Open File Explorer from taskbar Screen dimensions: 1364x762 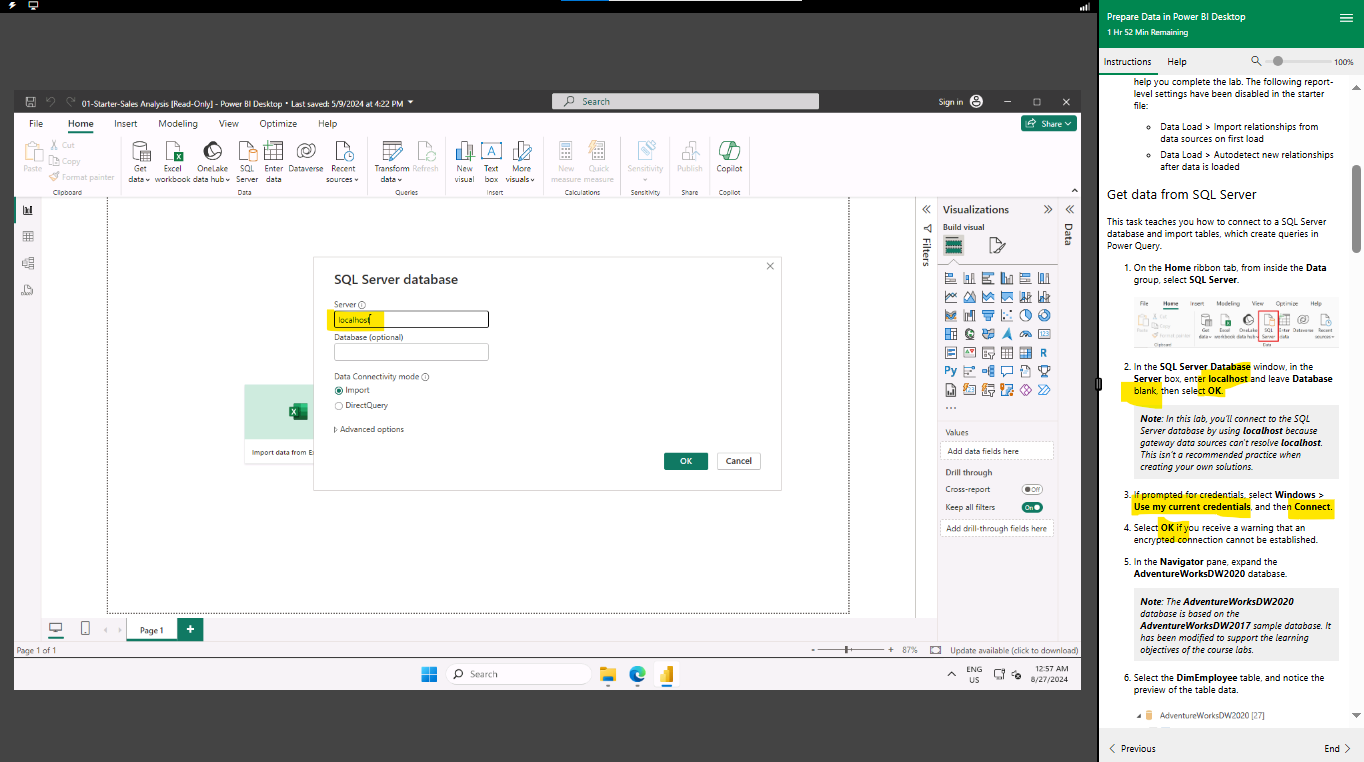tap(607, 675)
